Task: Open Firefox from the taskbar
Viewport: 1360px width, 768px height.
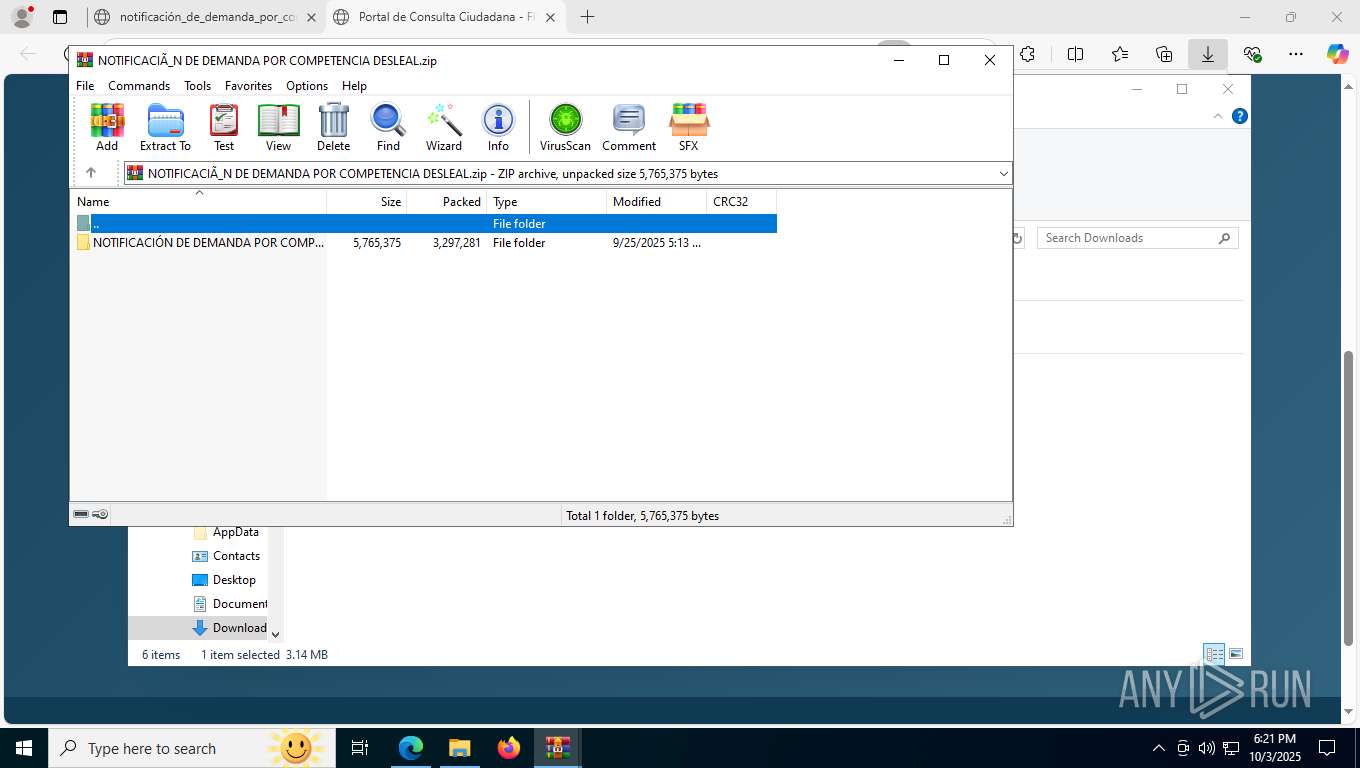Action: point(509,748)
